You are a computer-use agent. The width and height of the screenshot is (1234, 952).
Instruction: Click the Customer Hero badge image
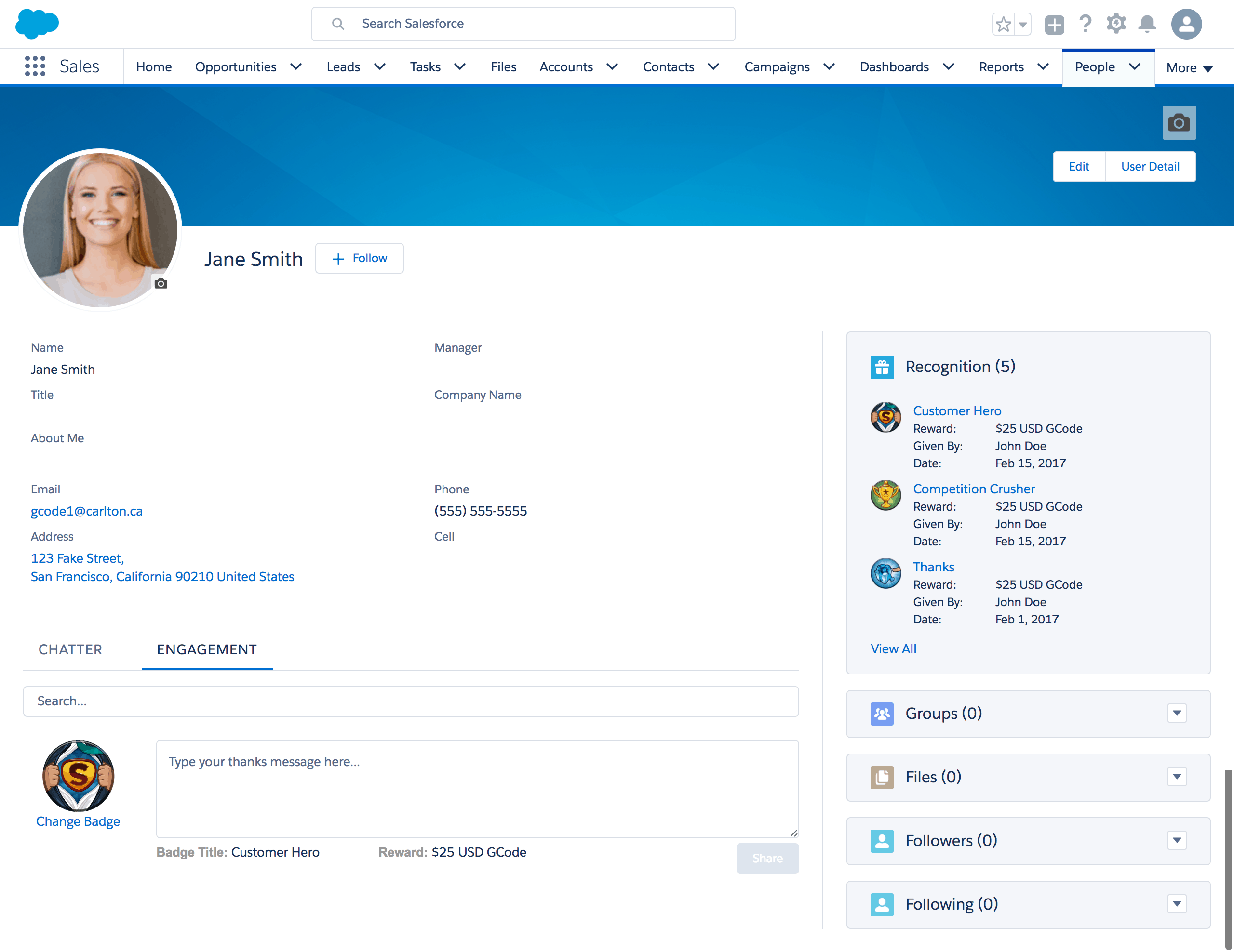click(x=885, y=417)
